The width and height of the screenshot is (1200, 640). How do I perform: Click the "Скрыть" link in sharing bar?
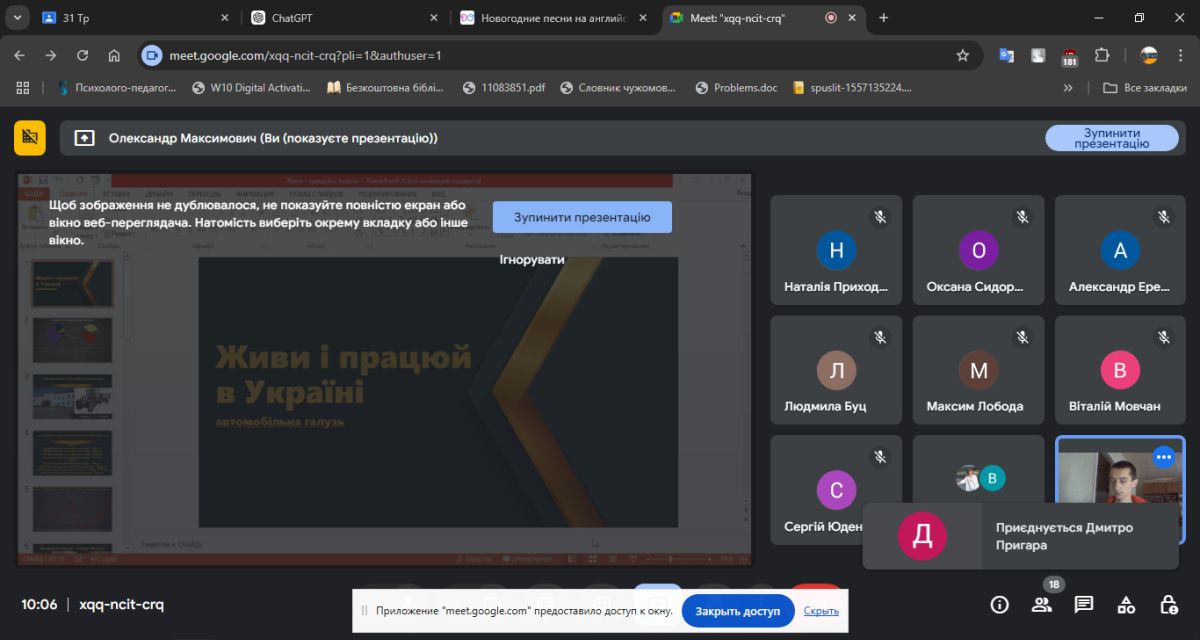tap(821, 611)
